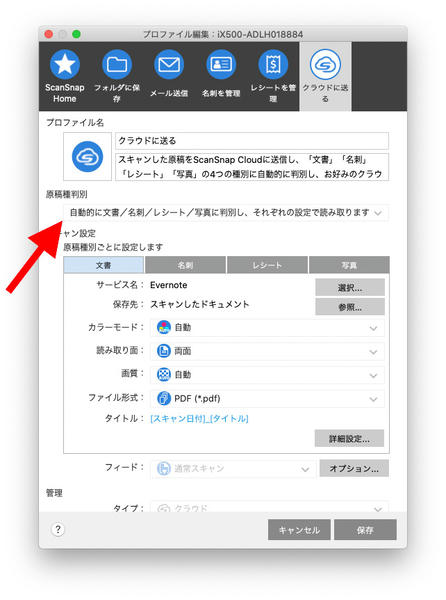
Task: Click the オプション... feed options button
Action: tap(354, 468)
